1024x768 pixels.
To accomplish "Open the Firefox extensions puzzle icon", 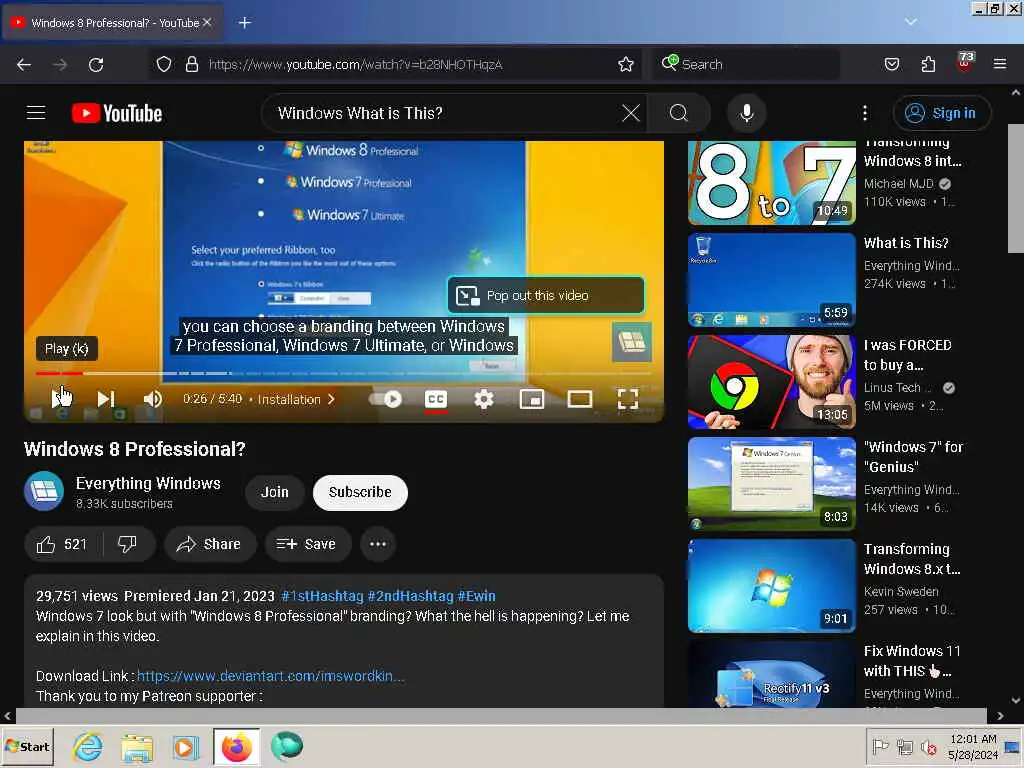I will (928, 64).
